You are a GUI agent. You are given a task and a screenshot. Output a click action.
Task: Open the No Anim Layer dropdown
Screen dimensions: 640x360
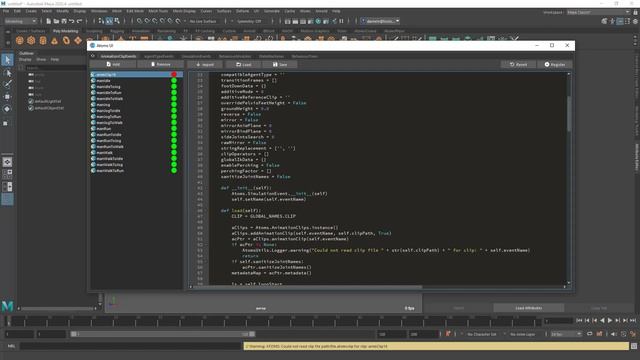[x=523, y=334]
